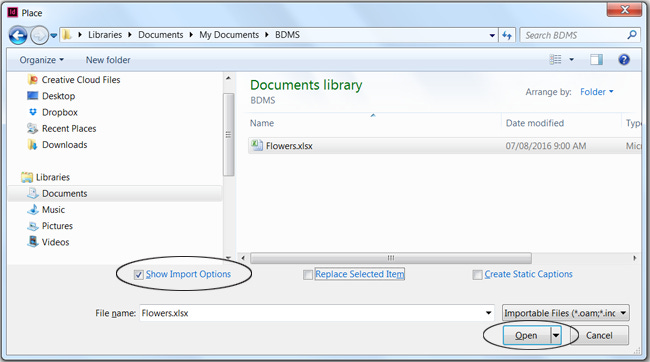Click the search magnifier icon

point(631,35)
